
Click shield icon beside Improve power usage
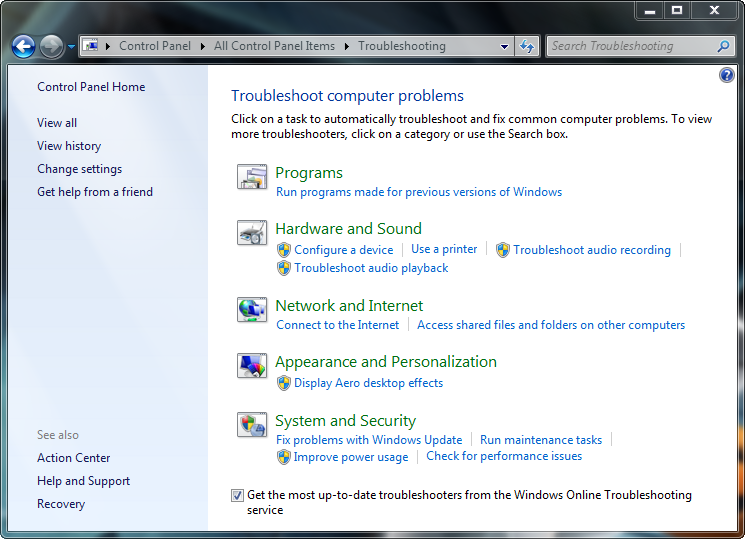pos(284,457)
